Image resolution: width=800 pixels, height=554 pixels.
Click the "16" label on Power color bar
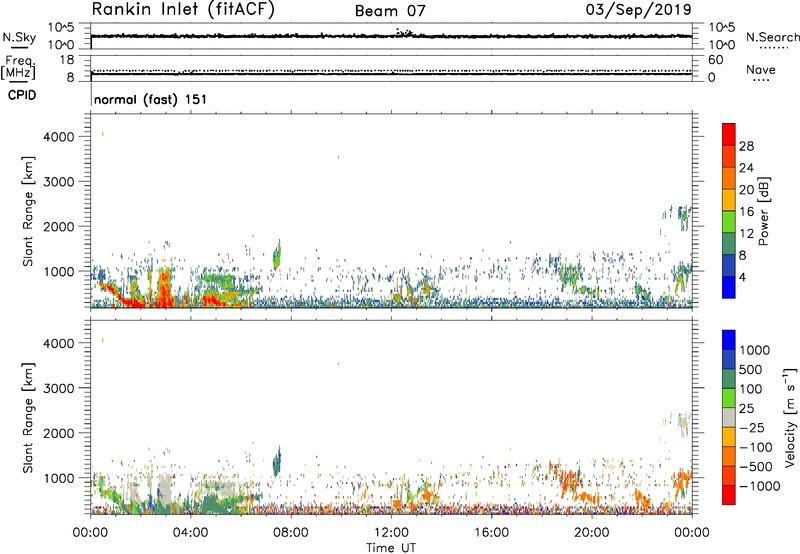746,212
